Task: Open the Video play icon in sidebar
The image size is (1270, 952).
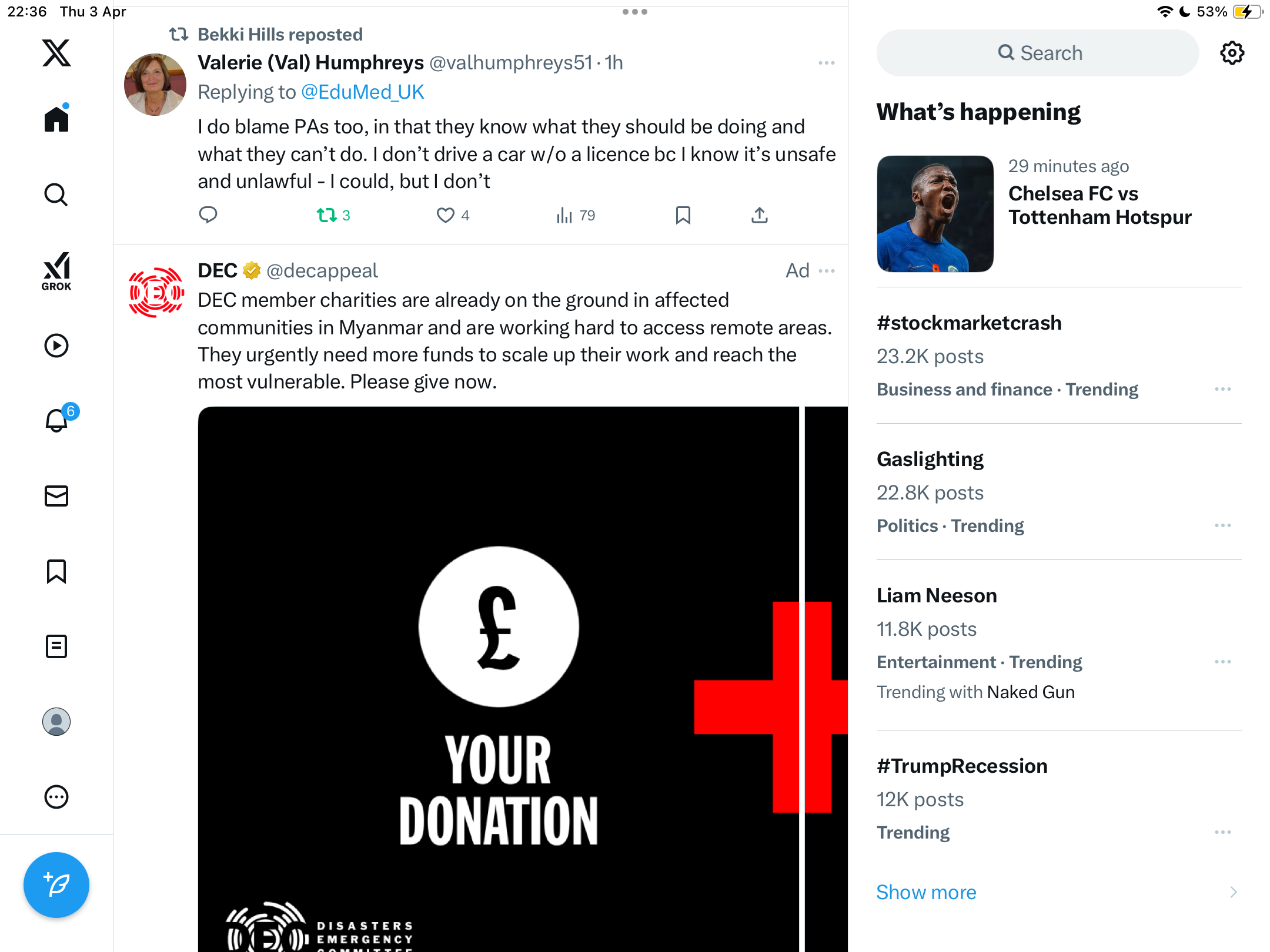Action: coord(56,346)
